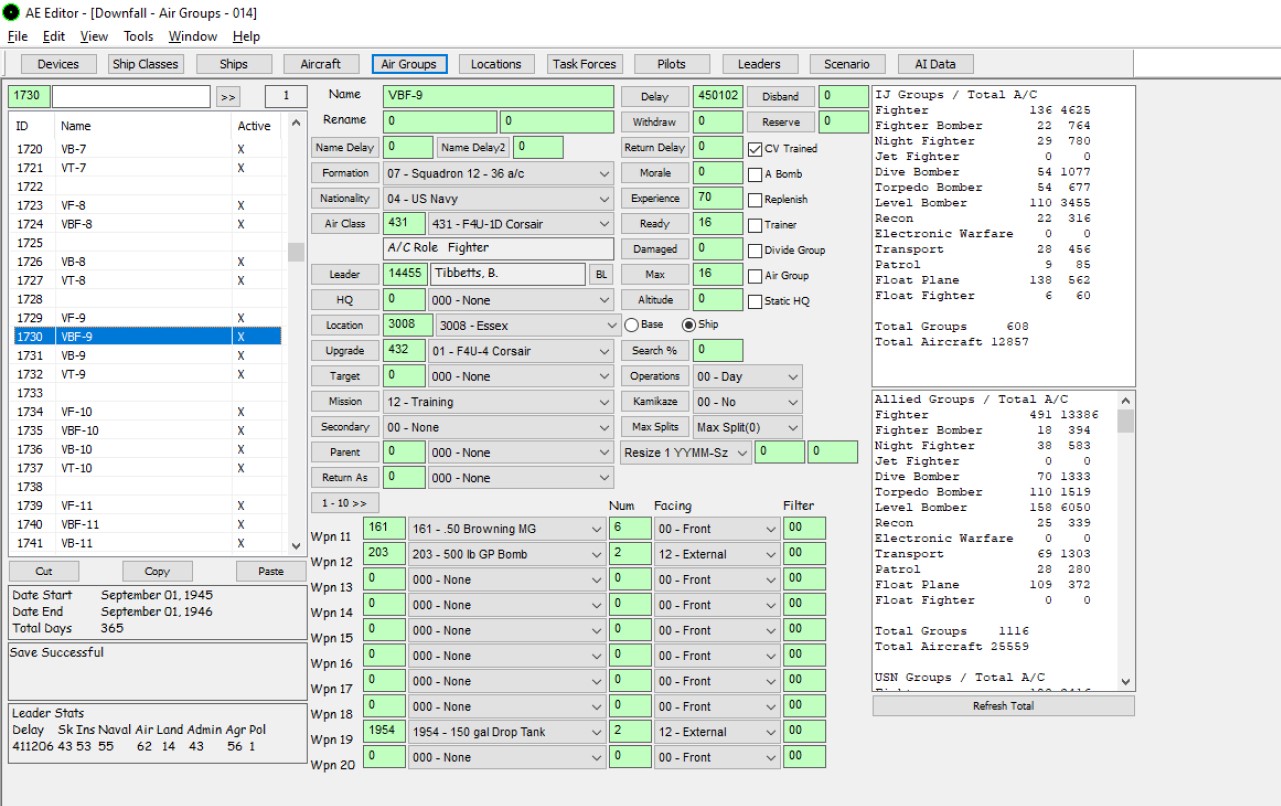The width and height of the screenshot is (1281, 806).
Task: Click the Copy button
Action: (x=157, y=572)
